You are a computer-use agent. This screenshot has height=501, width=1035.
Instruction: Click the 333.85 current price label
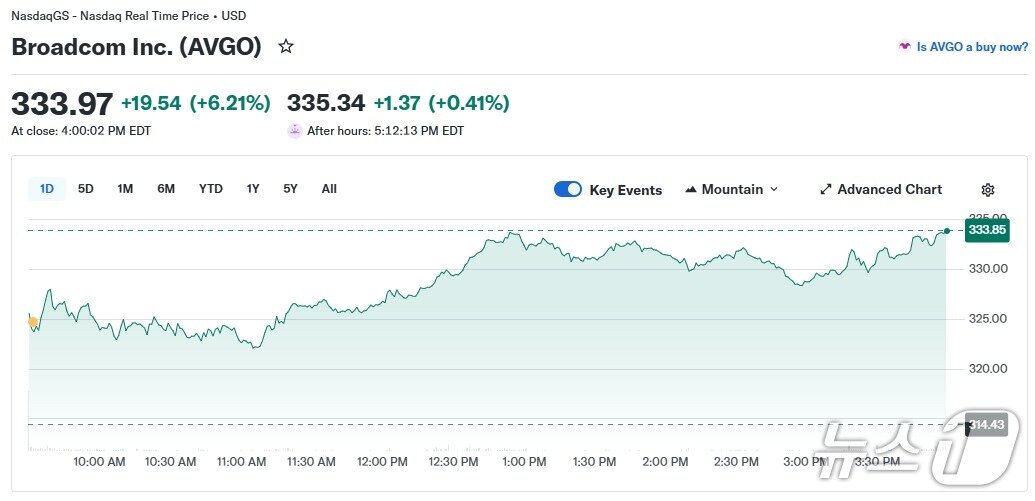coord(986,230)
